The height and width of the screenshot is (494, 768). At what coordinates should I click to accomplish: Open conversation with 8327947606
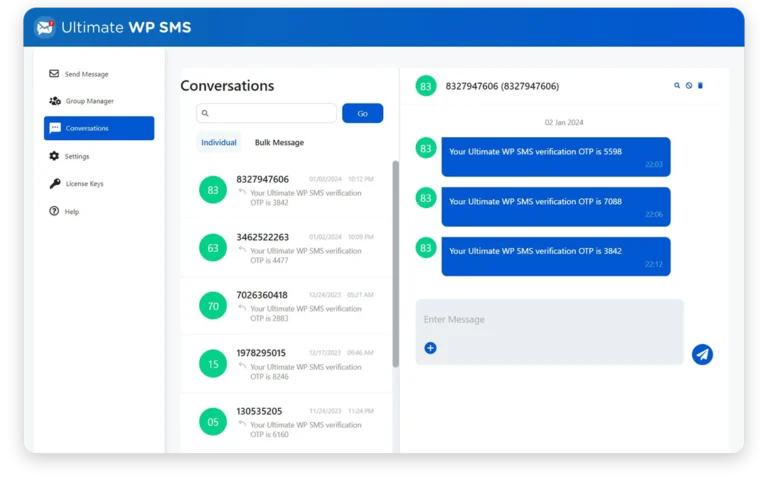tap(287, 190)
